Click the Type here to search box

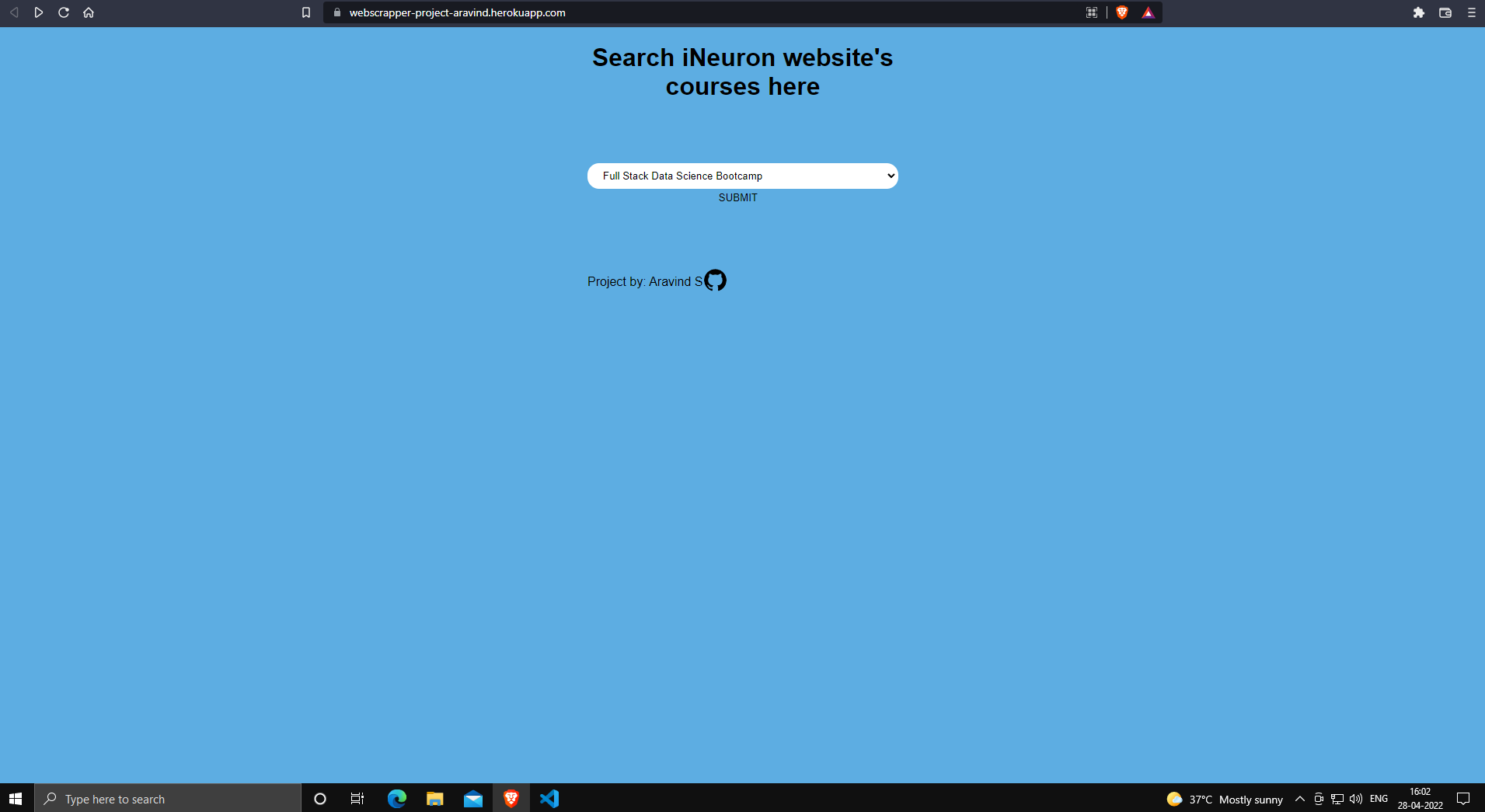[168, 799]
